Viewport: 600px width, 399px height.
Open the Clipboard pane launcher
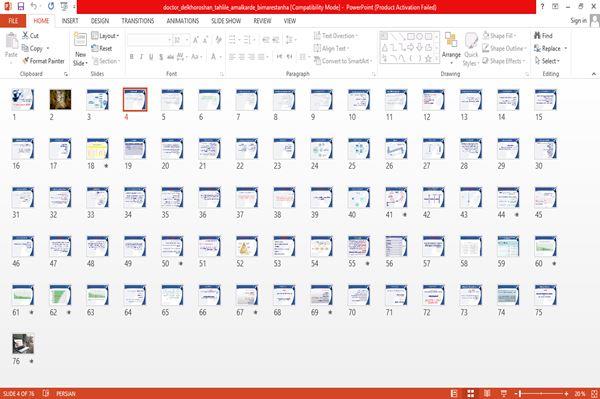[x=66, y=74]
